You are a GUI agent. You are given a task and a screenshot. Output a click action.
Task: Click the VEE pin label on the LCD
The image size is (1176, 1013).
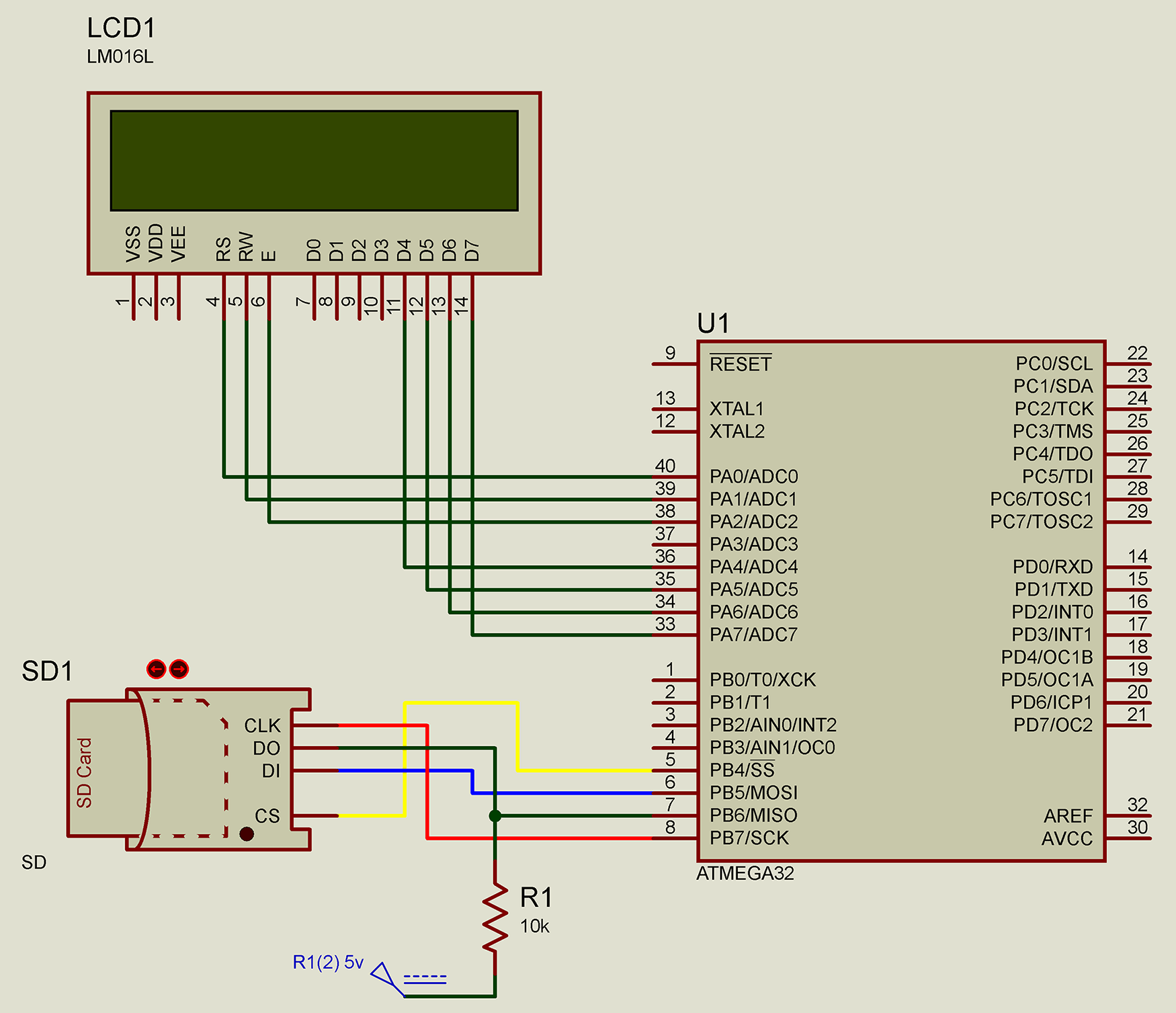[178, 244]
